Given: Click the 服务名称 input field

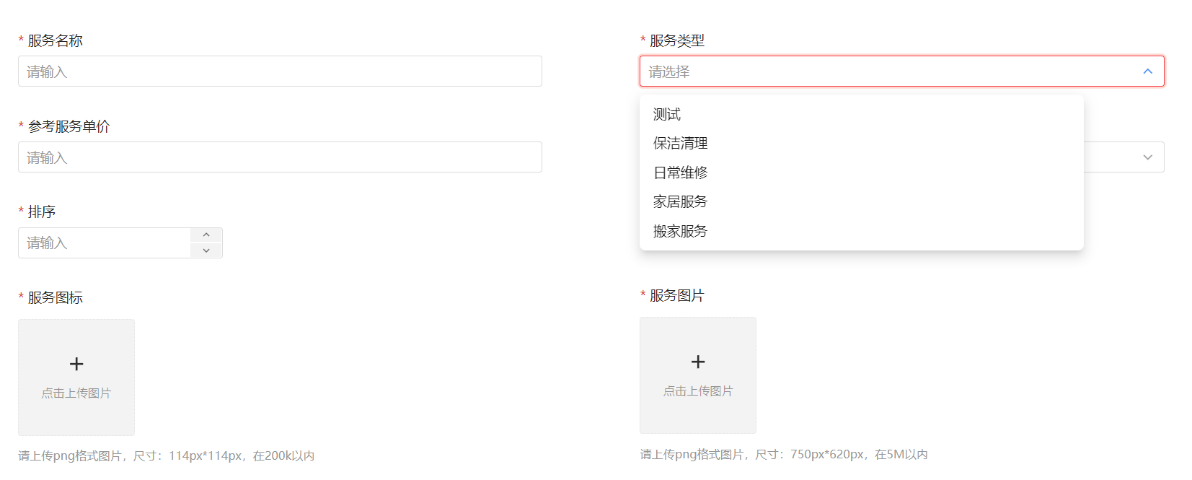Looking at the screenshot, I should click(280, 72).
